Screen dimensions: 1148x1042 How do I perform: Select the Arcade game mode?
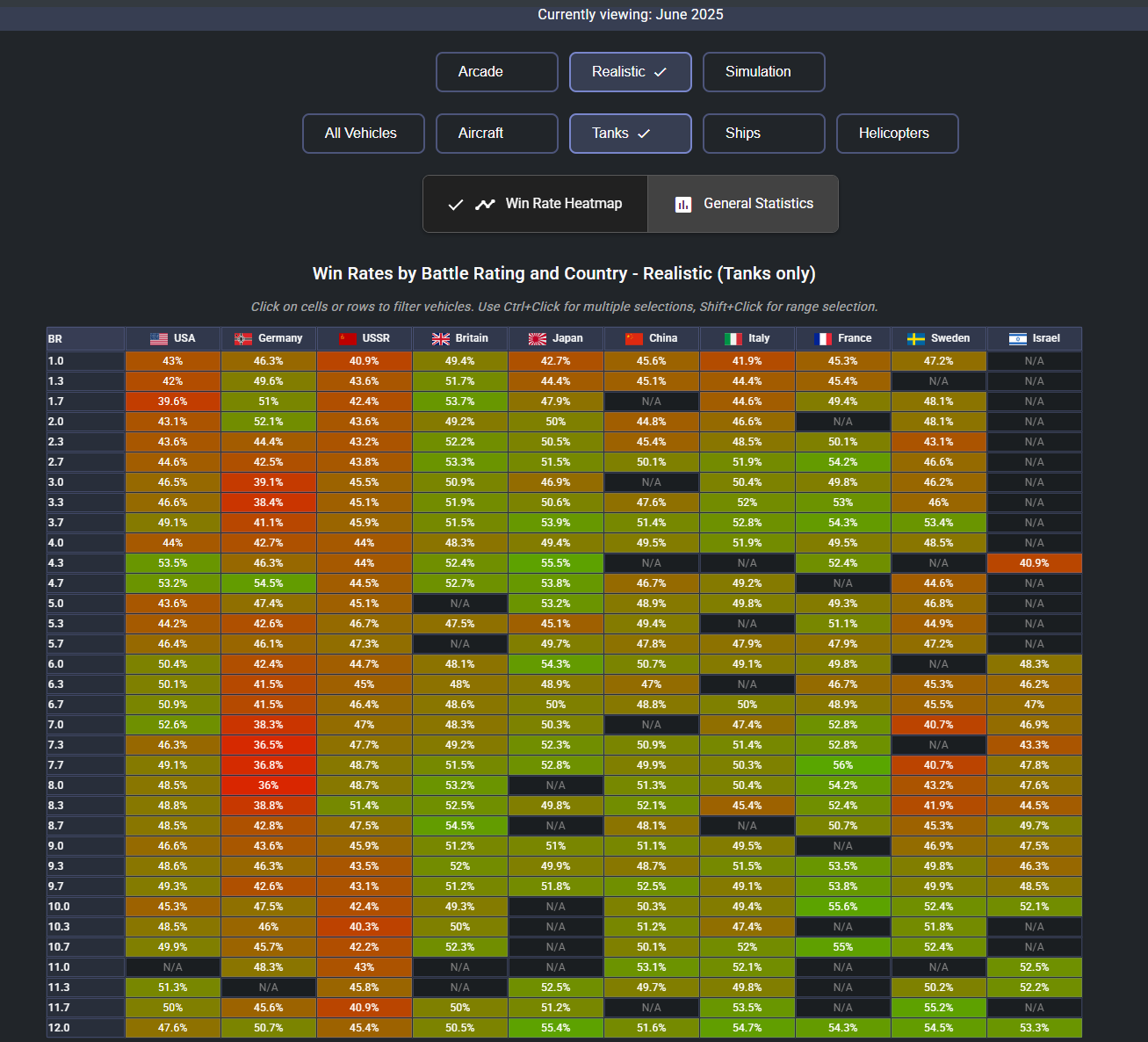(497, 72)
